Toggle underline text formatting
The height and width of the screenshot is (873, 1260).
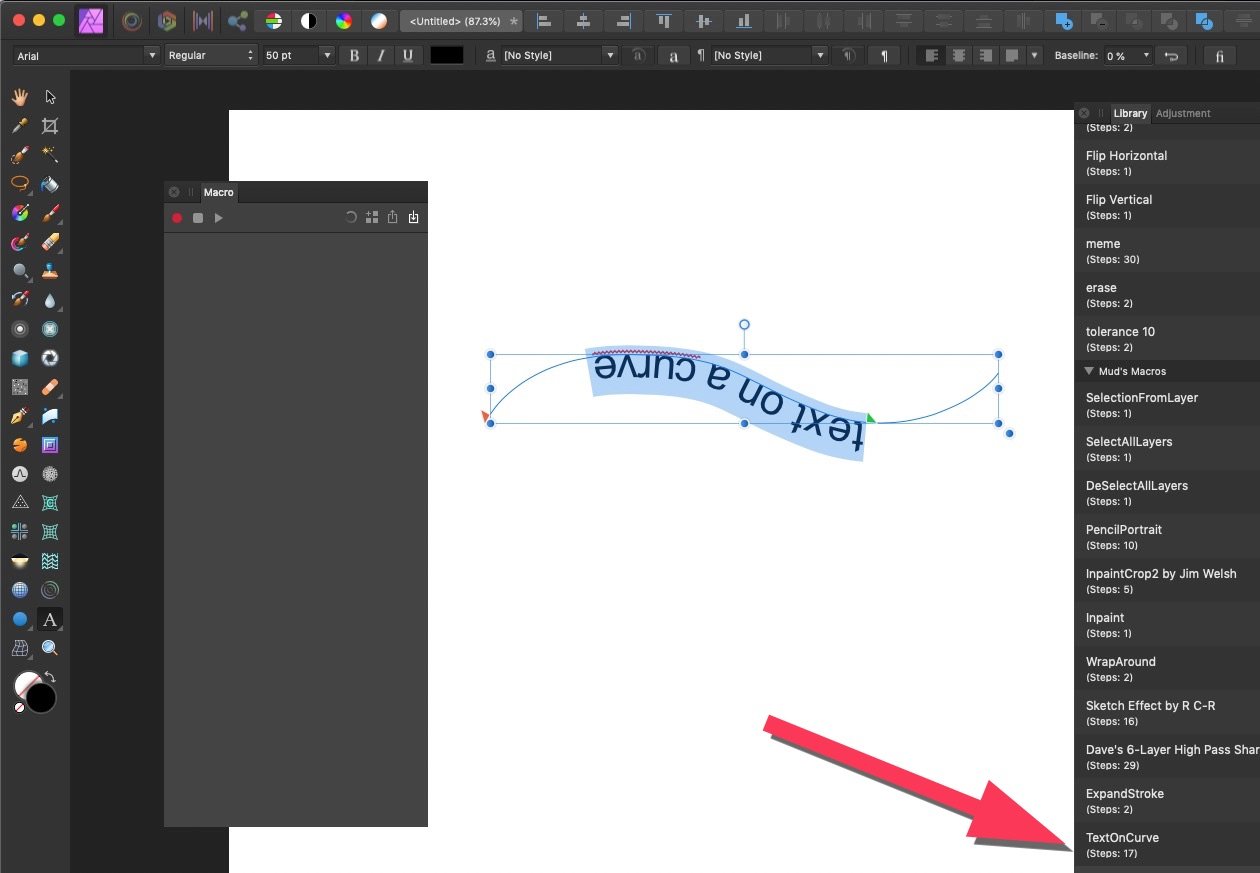408,55
